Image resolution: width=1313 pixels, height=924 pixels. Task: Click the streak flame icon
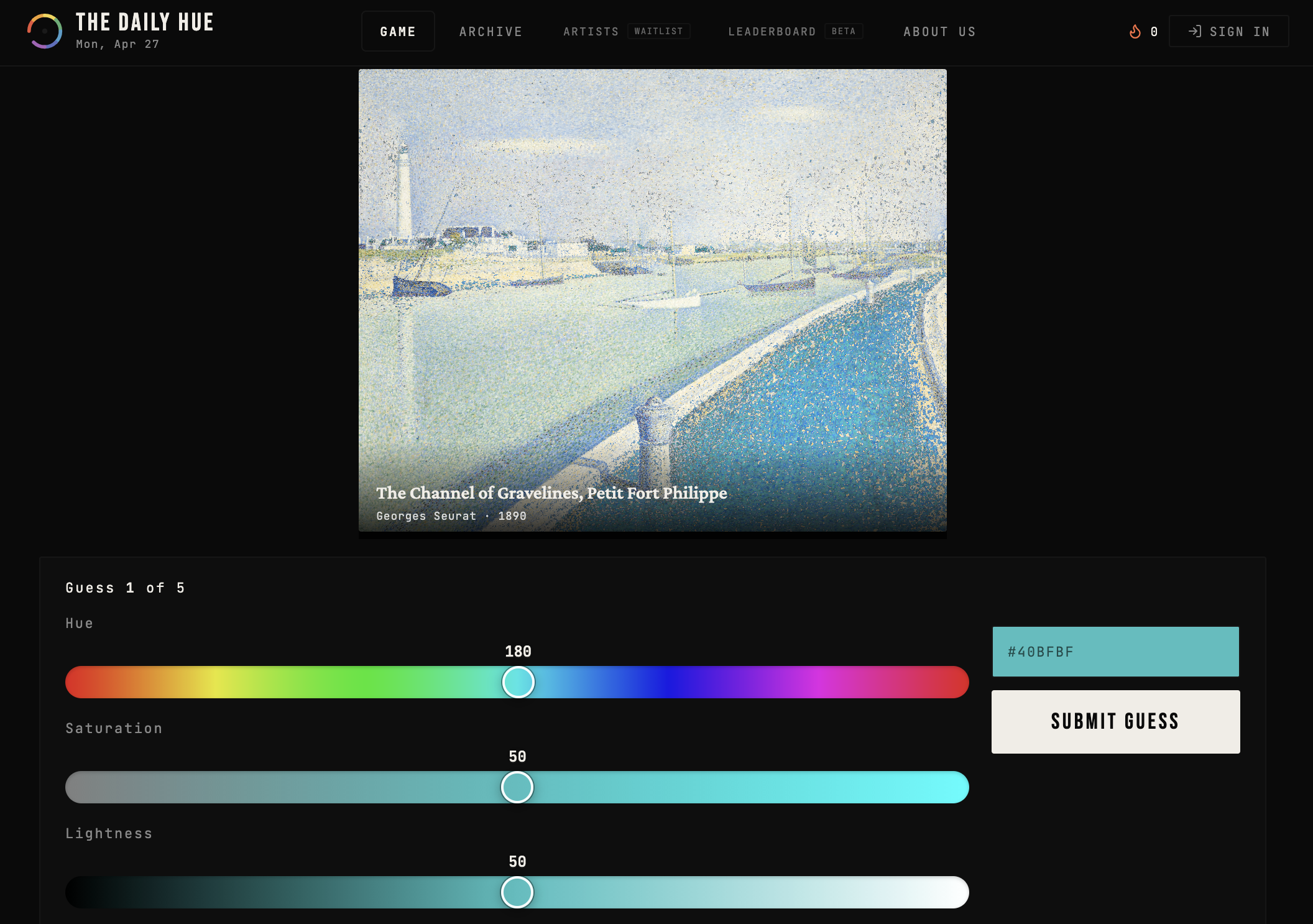coord(1135,31)
